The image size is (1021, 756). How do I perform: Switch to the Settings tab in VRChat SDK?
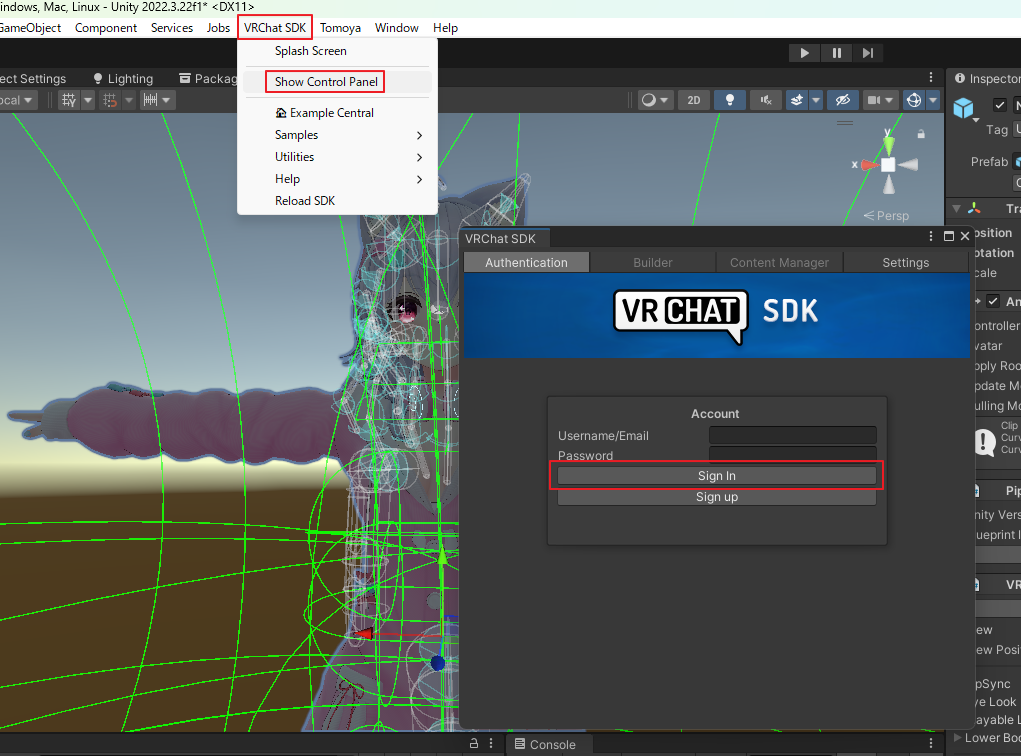tap(905, 262)
